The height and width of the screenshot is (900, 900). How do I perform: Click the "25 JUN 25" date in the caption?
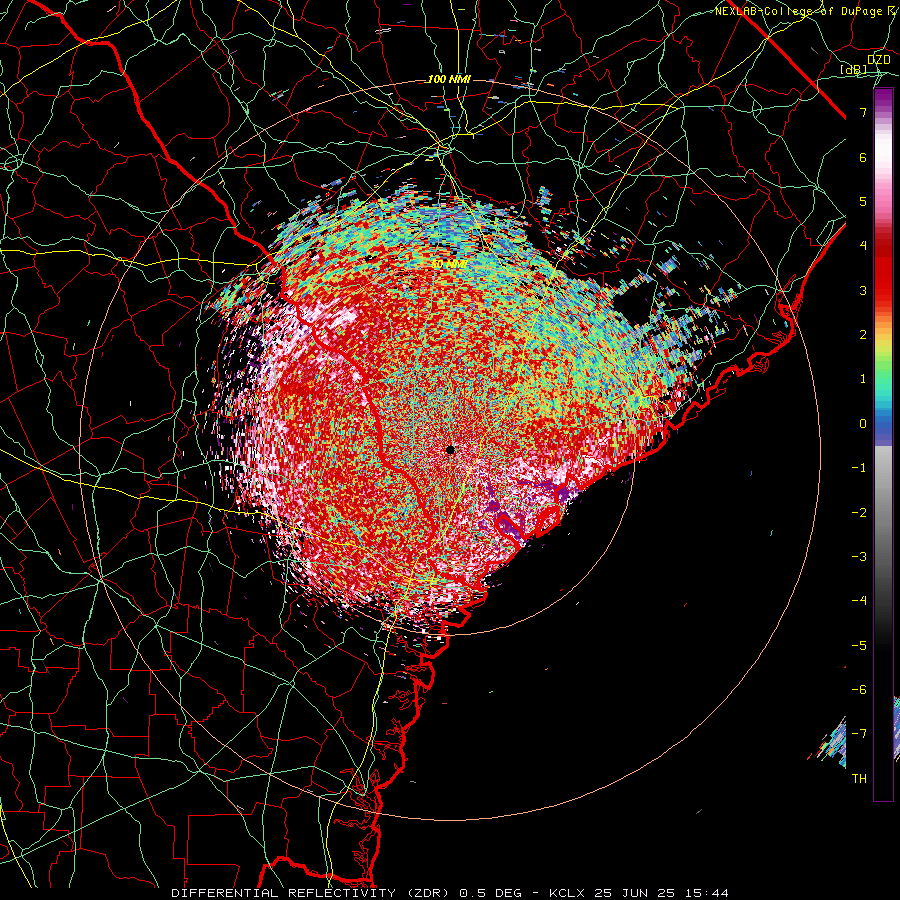[x=633, y=893]
